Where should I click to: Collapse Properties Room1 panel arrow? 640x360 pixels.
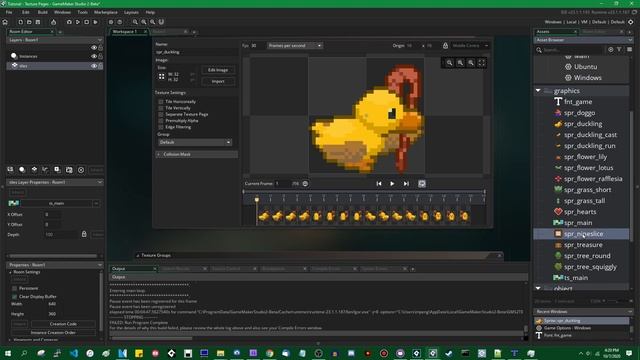point(100,265)
